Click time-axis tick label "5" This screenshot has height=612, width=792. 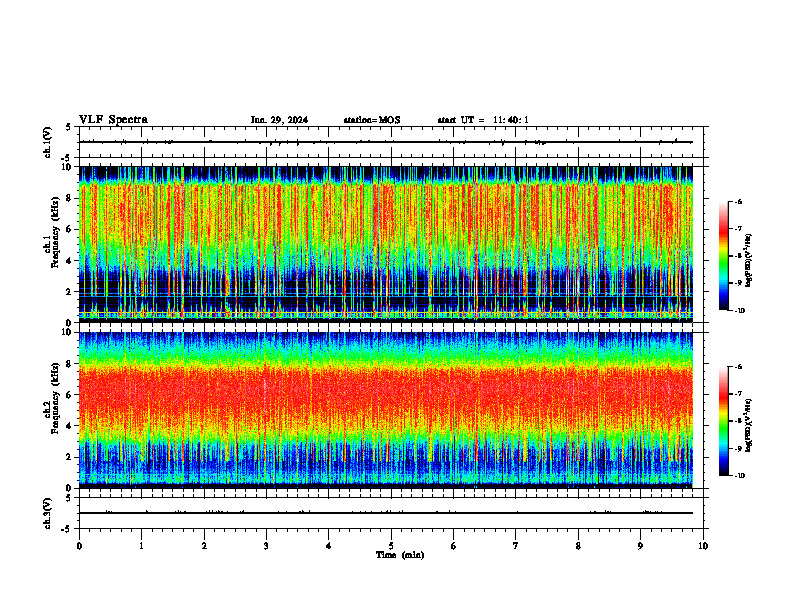click(391, 546)
